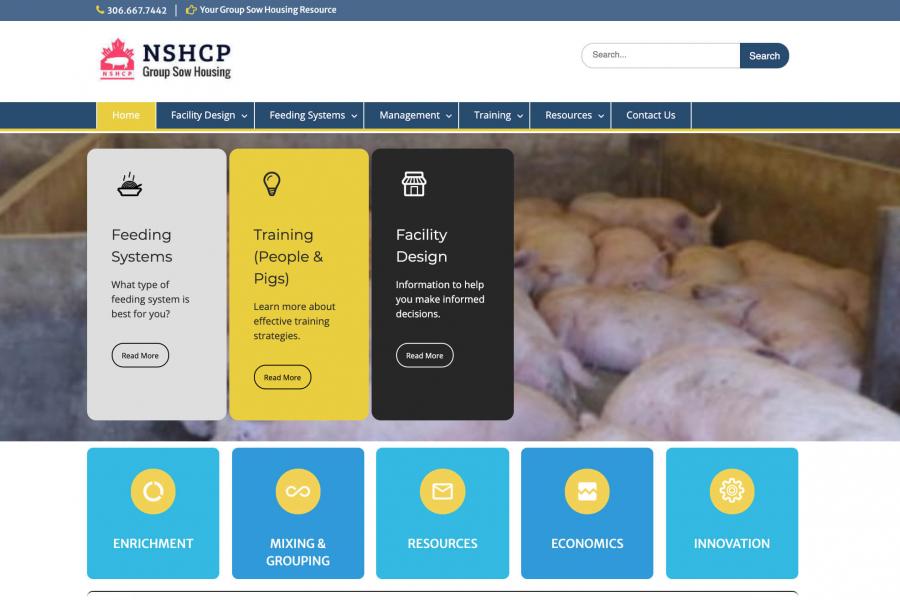Screen dimensions: 900x600
Task: Click the Feeding Systems bowl icon
Action: point(129,184)
